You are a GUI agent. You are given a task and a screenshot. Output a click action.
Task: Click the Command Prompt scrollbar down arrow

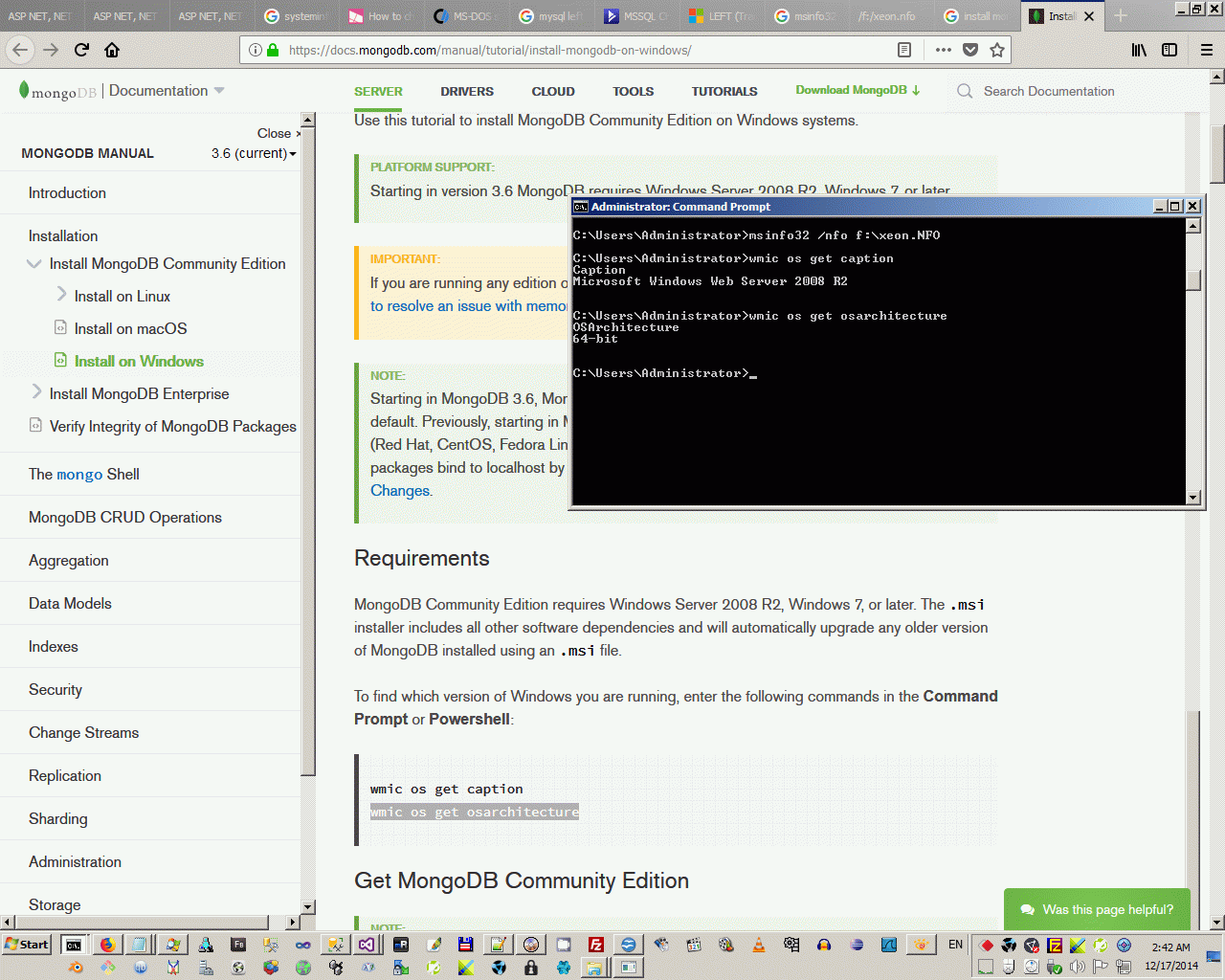coord(1193,497)
